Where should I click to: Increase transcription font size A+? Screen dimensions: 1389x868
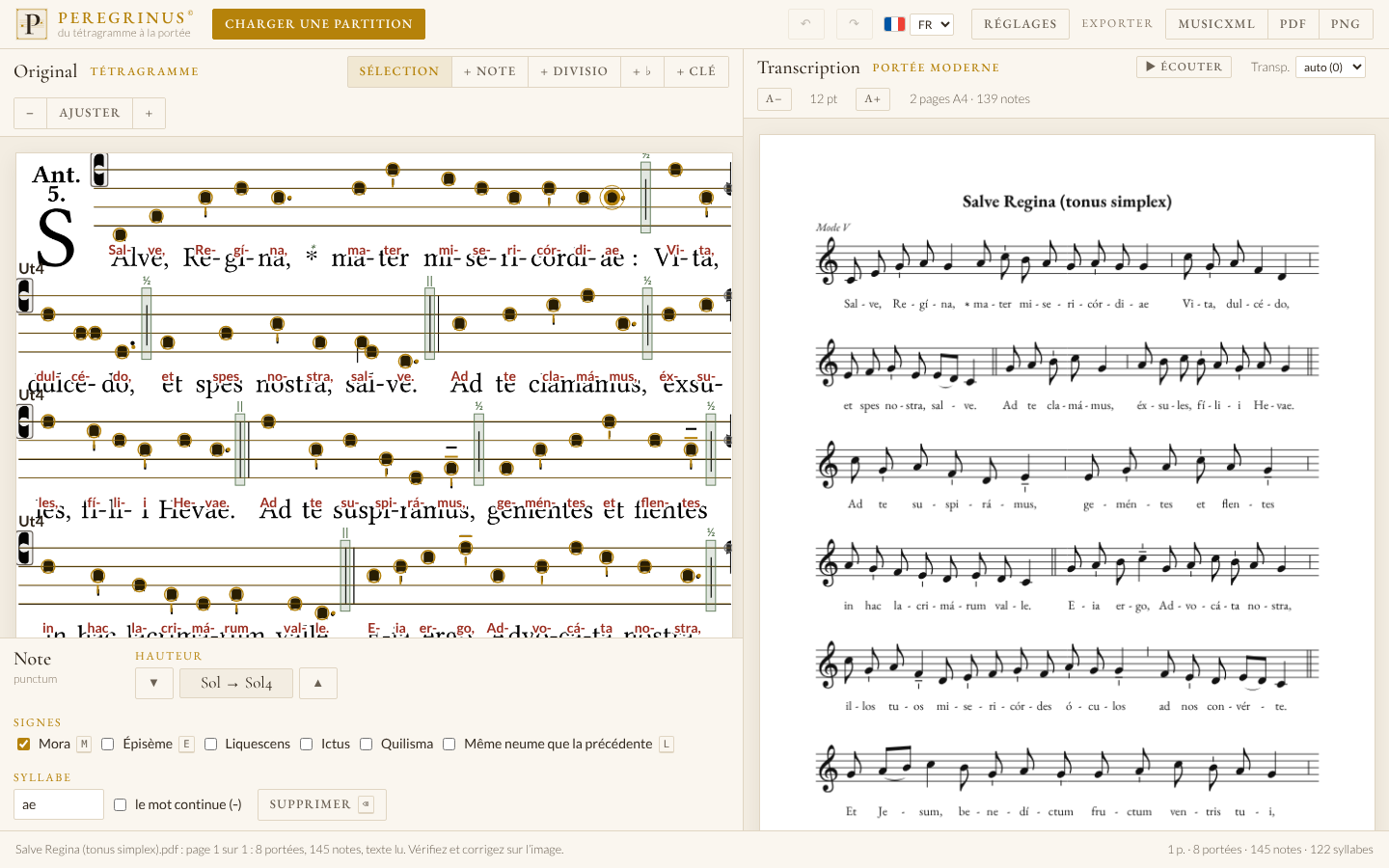(872, 99)
